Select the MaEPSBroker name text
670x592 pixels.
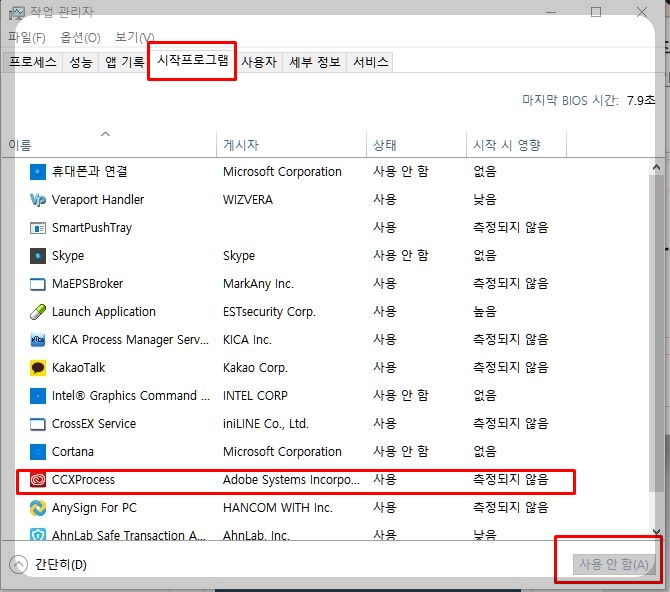(87, 284)
